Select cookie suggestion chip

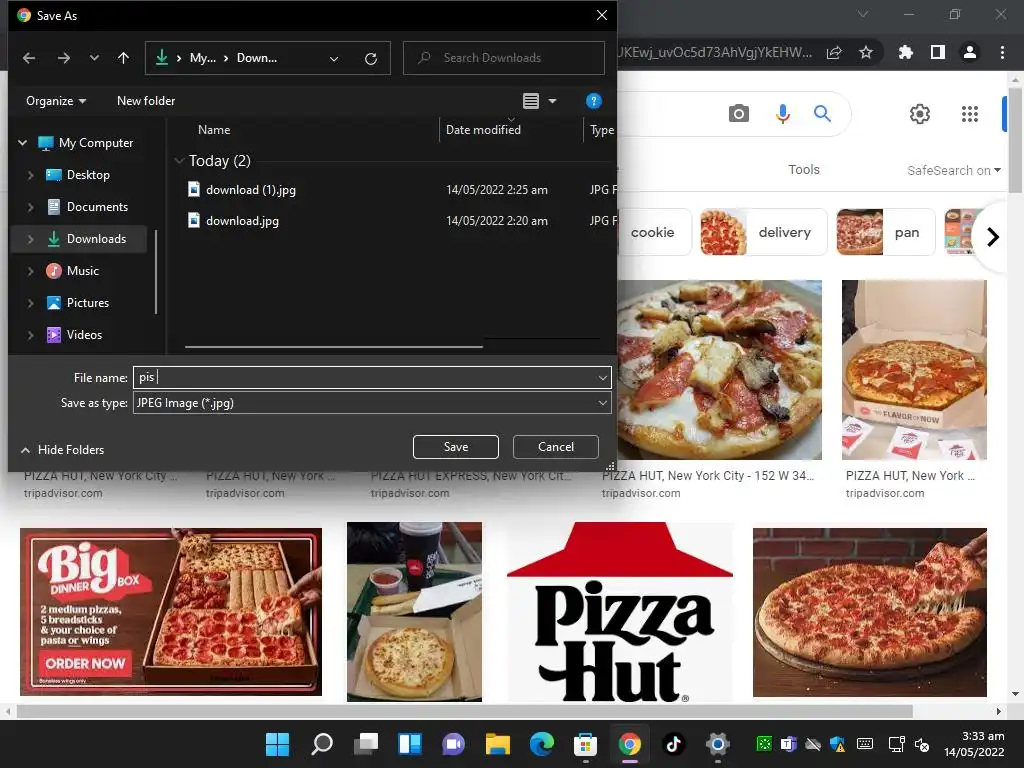[x=653, y=232]
